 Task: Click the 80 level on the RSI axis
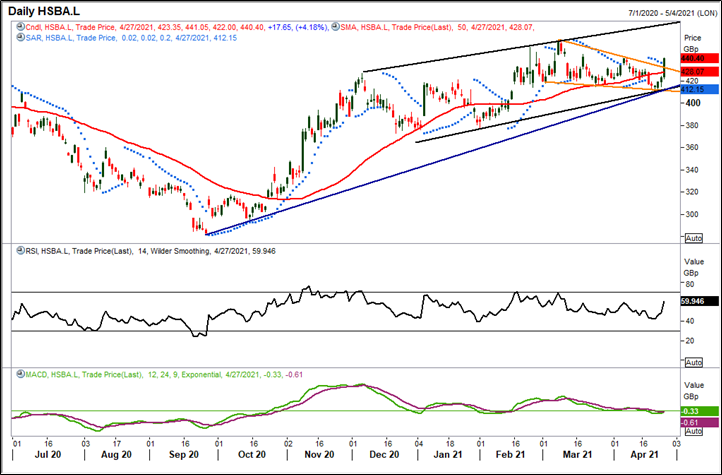pyautogui.click(x=689, y=284)
